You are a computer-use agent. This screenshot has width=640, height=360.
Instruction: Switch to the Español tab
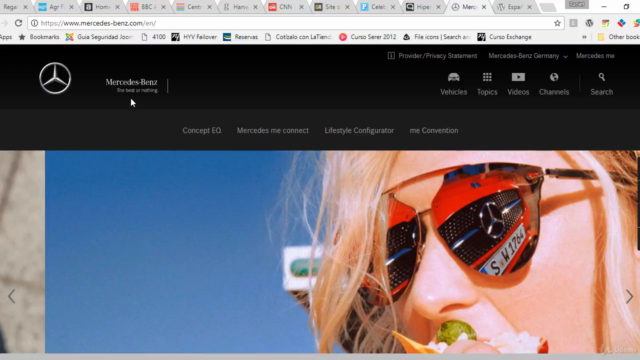point(515,7)
